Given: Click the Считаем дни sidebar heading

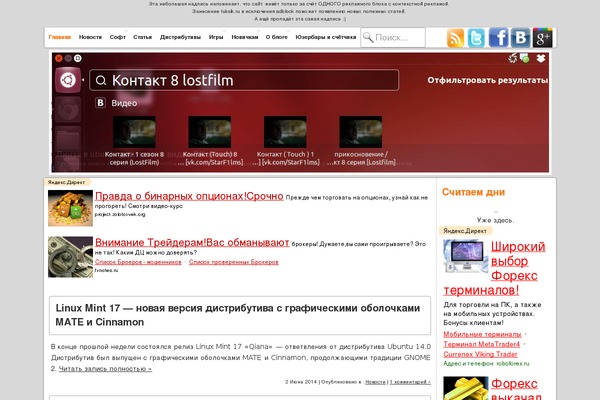Looking at the screenshot, I should pyautogui.click(x=473, y=192).
